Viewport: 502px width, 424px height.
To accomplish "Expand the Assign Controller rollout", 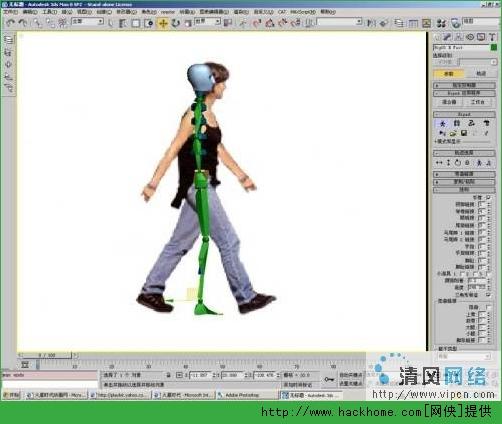I will click(x=464, y=85).
